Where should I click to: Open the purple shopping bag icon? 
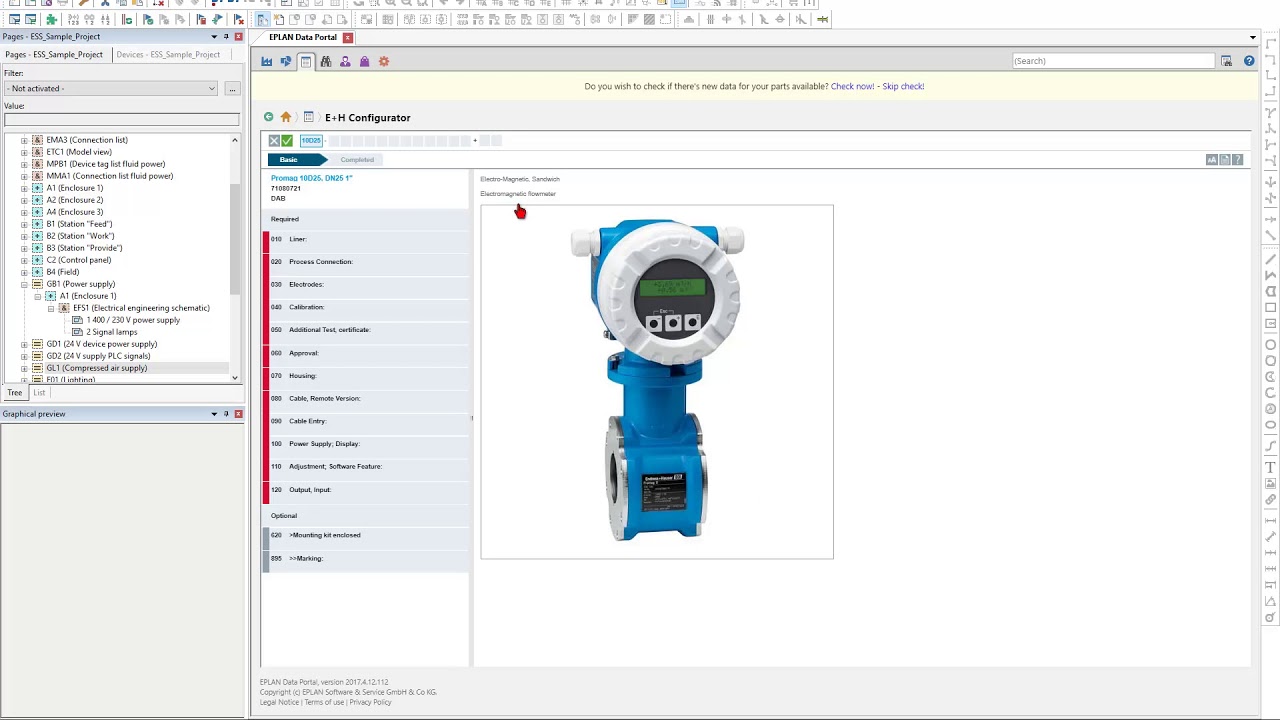coord(364,62)
